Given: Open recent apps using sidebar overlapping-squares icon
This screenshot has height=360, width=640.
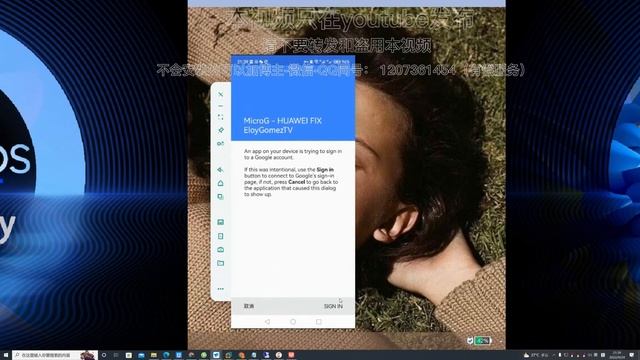Looking at the screenshot, I should tap(220, 197).
